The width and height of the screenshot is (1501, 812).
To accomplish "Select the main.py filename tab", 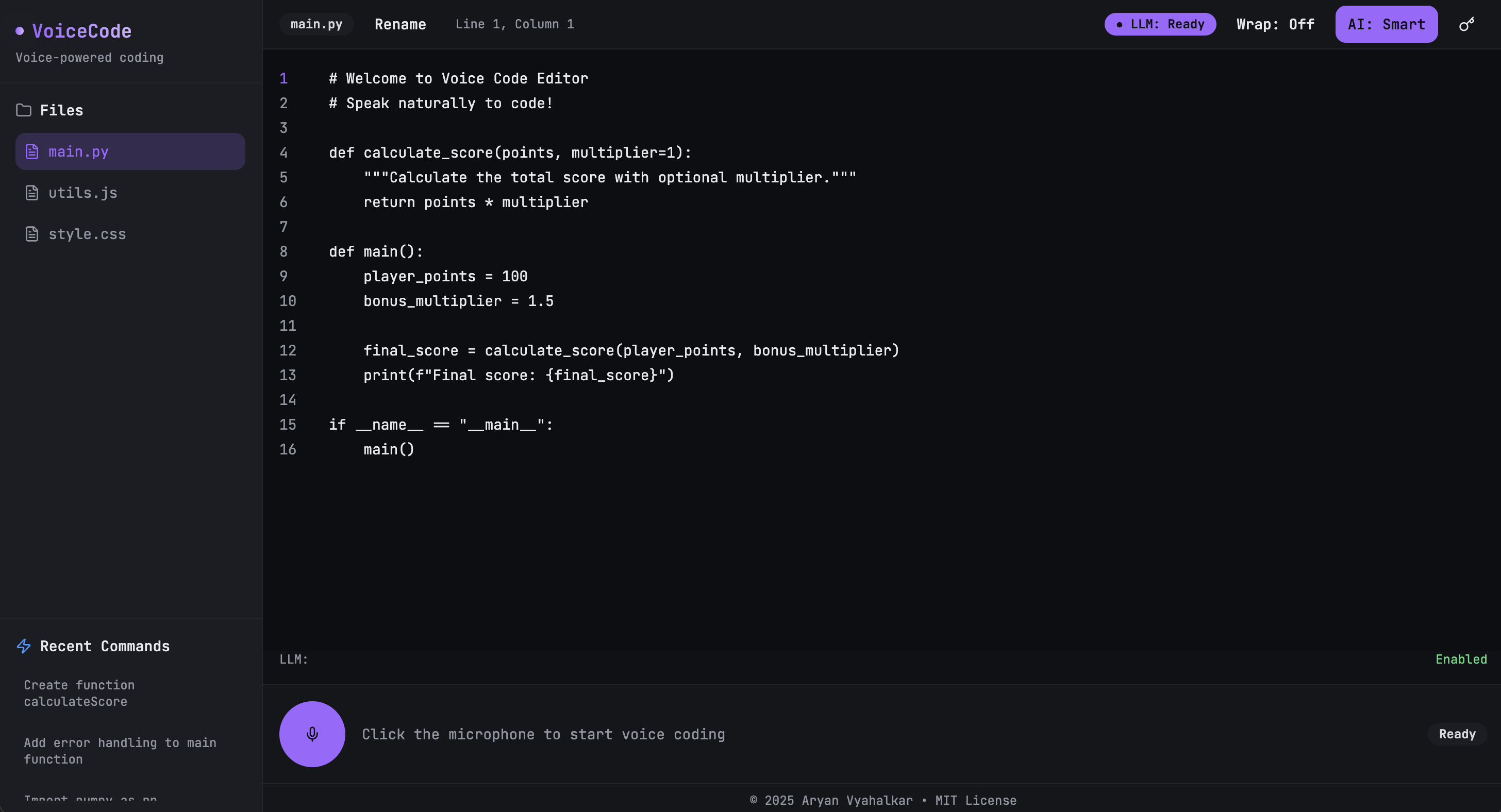I will [x=316, y=24].
